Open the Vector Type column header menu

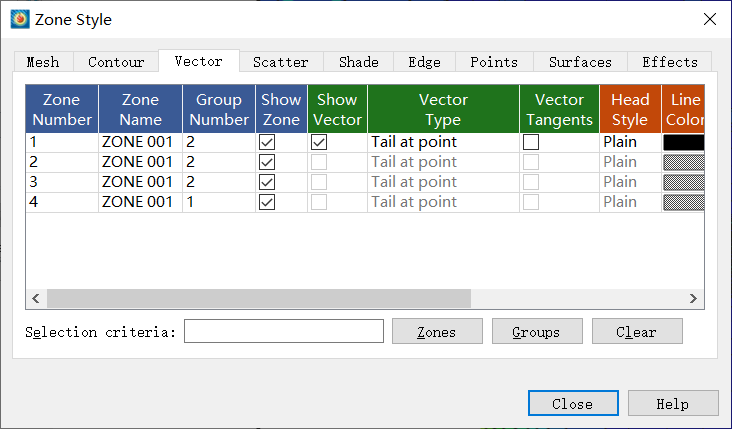click(443, 109)
